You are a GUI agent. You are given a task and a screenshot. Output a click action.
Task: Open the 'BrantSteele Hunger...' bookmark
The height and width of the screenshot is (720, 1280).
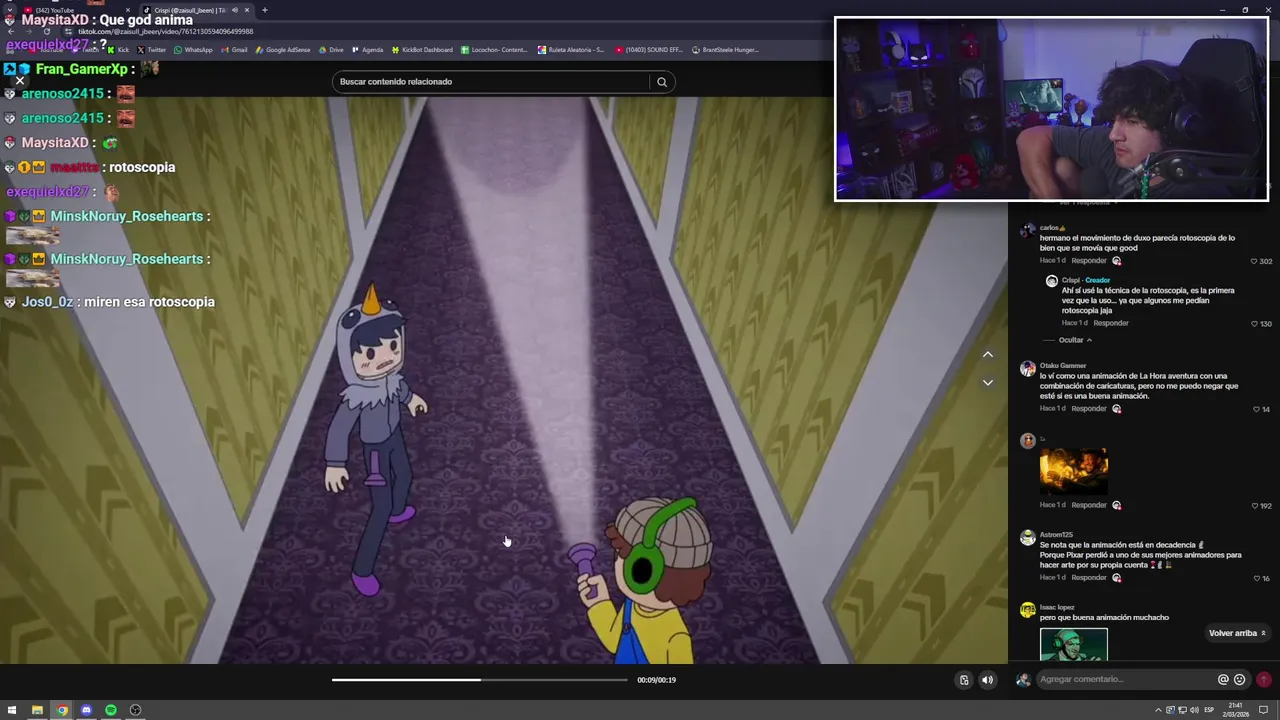[x=726, y=50]
